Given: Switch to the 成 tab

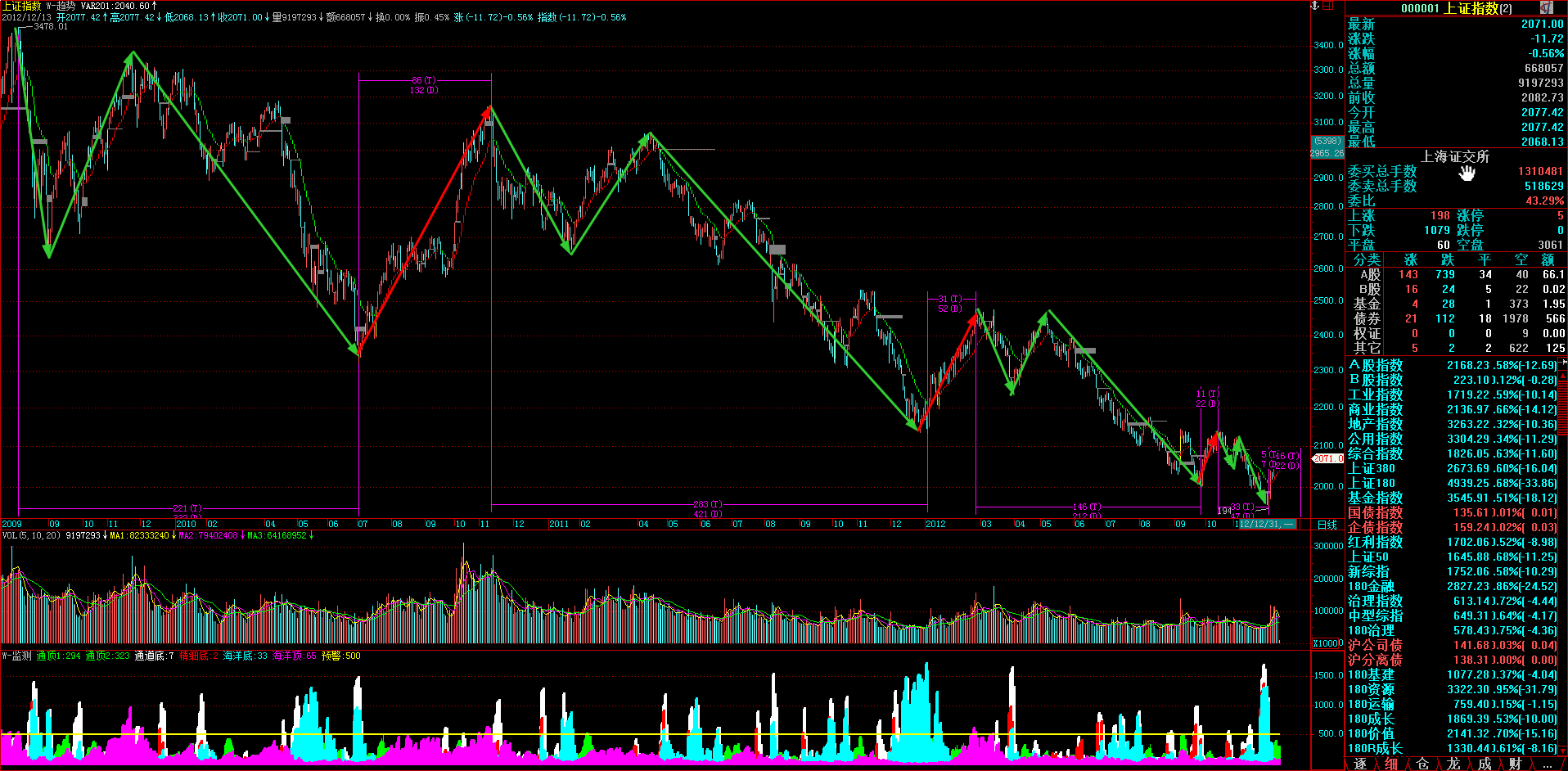Looking at the screenshot, I should point(1485,764).
